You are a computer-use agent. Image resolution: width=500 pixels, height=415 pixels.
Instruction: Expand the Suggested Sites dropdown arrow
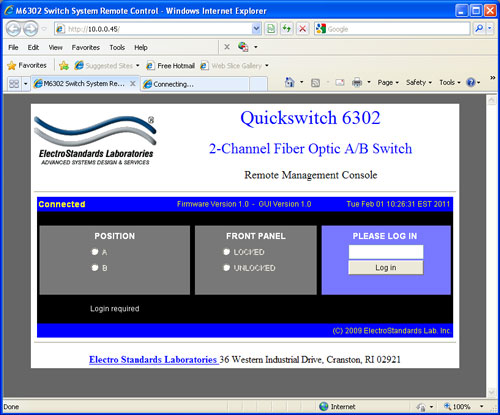137,66
